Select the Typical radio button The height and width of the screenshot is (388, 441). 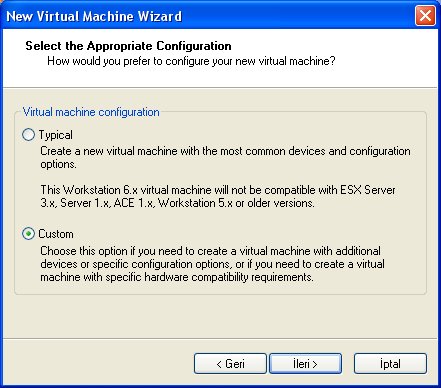tap(28, 135)
